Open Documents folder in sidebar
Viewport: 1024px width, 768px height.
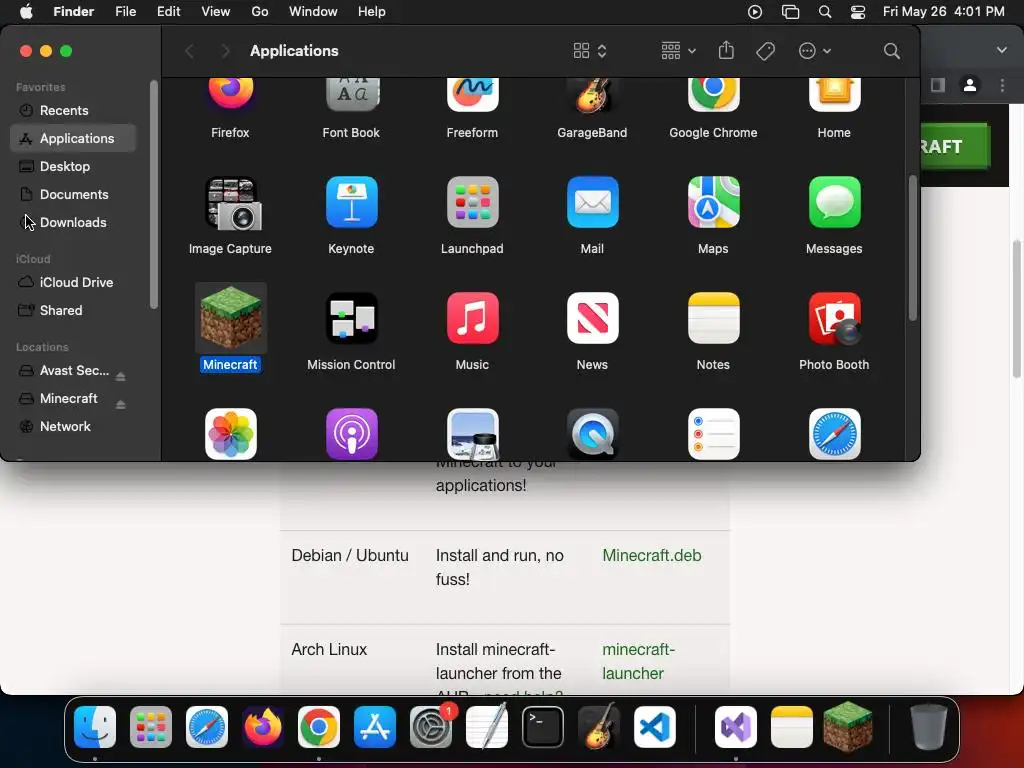[x=73, y=195]
